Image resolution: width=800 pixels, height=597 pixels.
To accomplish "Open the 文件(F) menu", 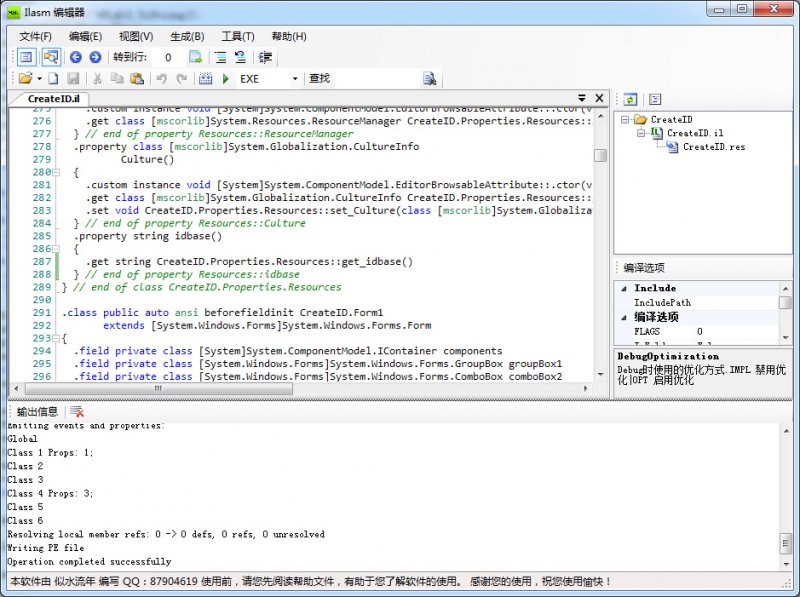I will 35,36.
